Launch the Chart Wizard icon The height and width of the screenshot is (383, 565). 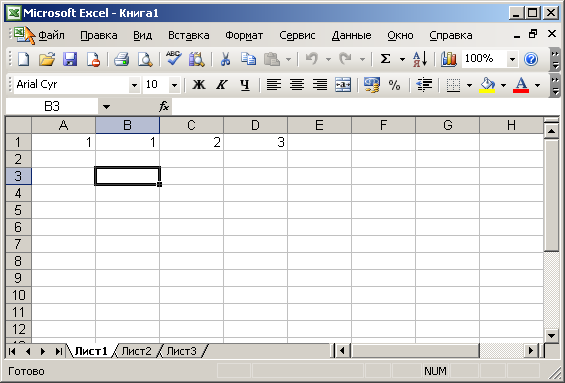449,59
